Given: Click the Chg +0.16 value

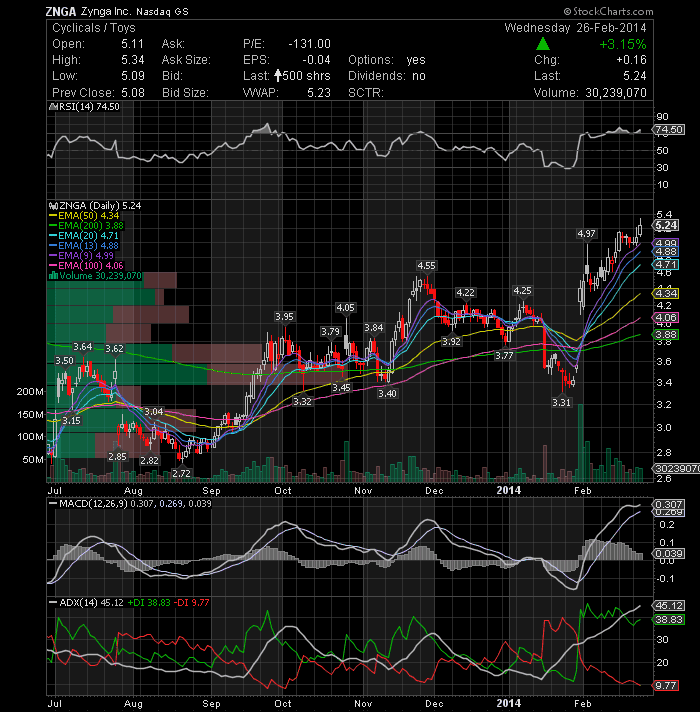Looking at the screenshot, I should point(631,60).
